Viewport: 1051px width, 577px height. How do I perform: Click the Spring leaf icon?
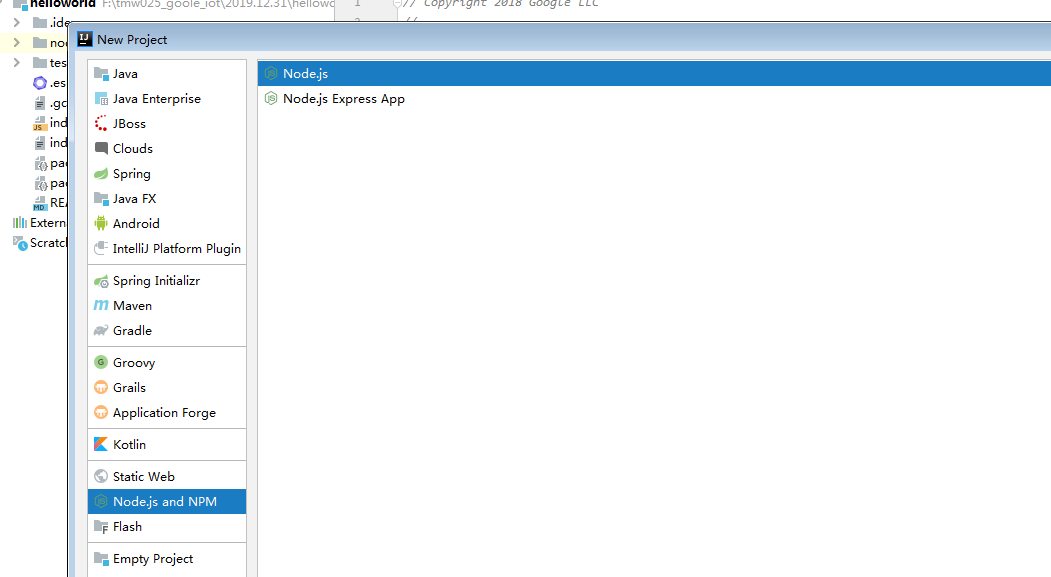point(101,174)
